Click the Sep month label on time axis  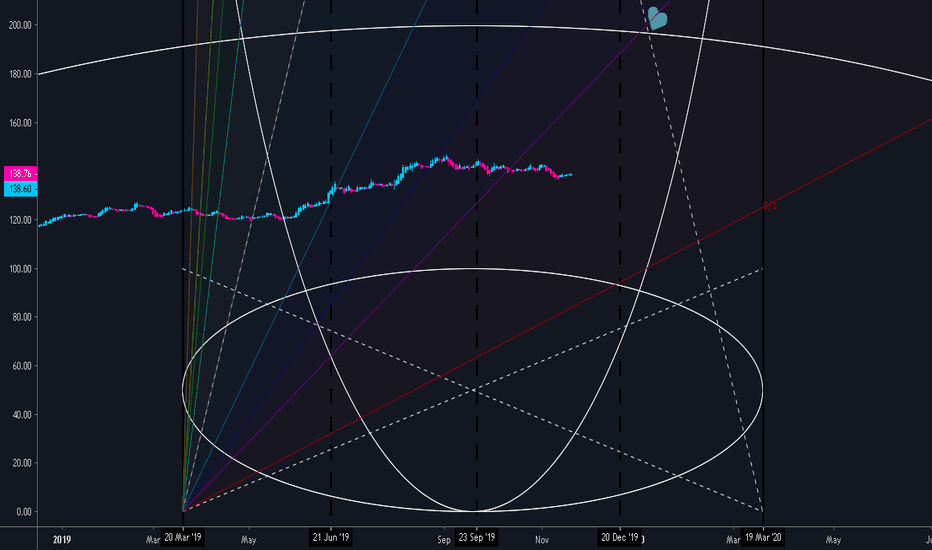coord(444,540)
